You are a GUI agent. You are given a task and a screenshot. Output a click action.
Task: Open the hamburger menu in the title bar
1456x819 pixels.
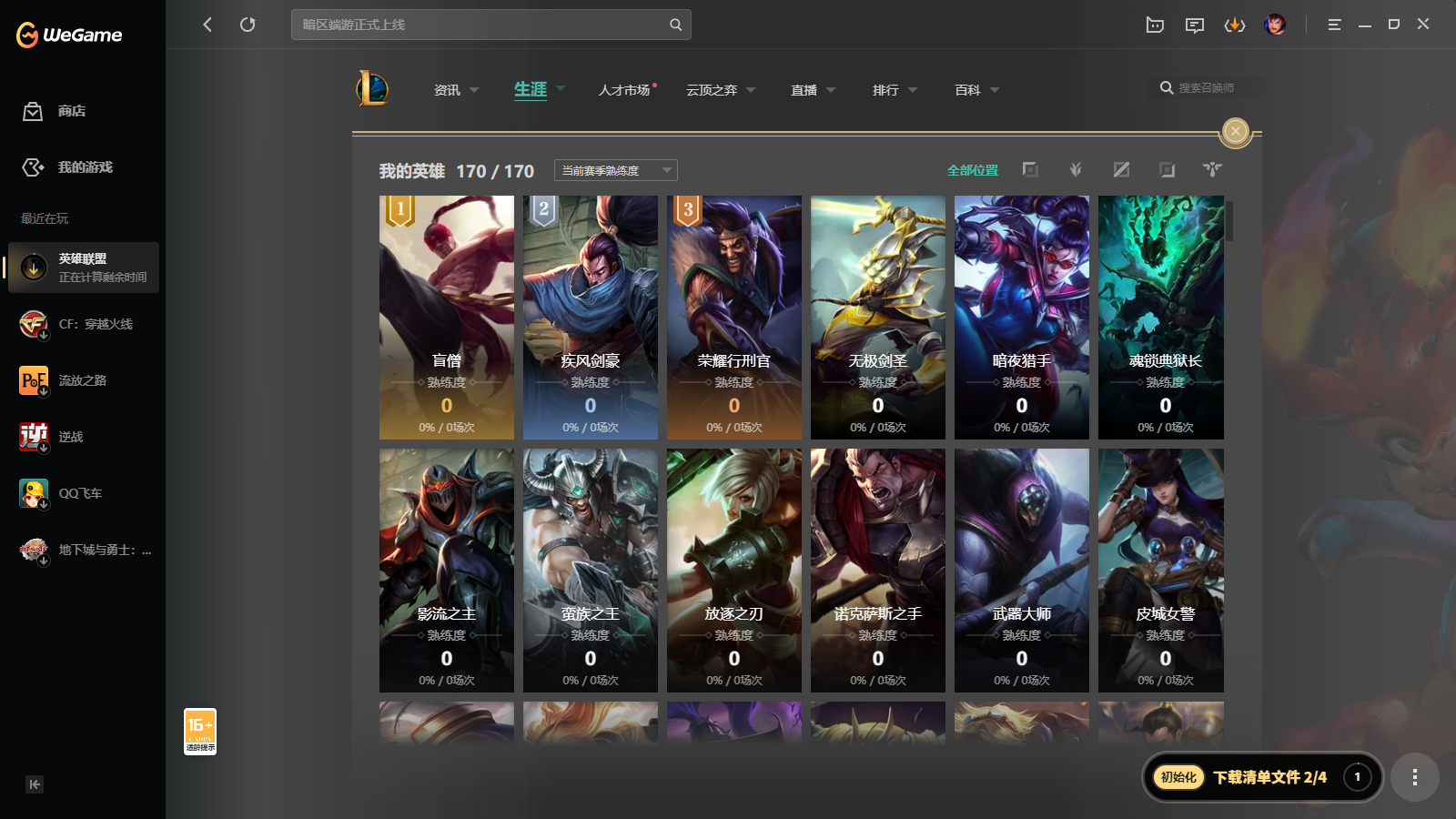[x=1334, y=25]
